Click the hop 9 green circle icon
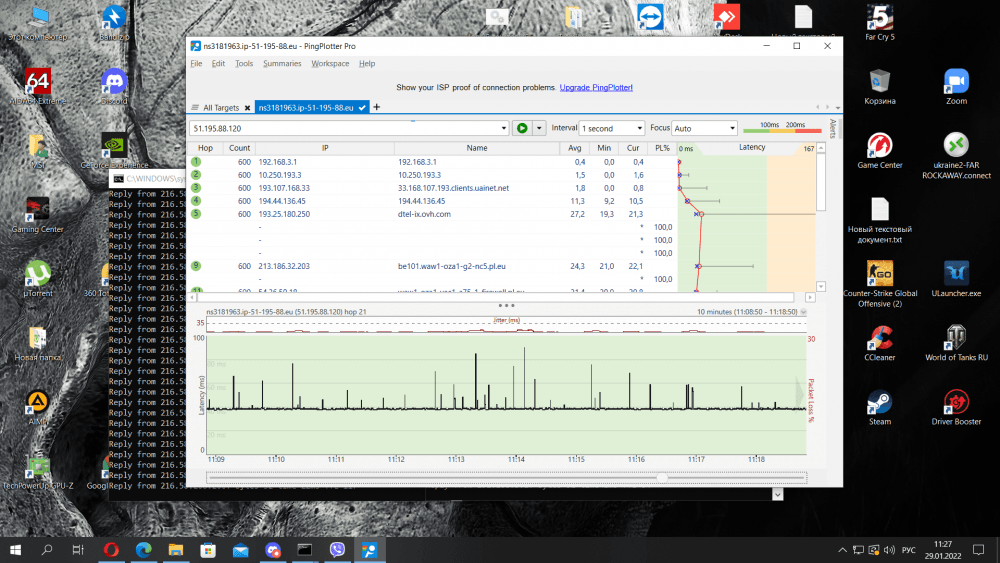This screenshot has width=1000, height=563. [197, 266]
